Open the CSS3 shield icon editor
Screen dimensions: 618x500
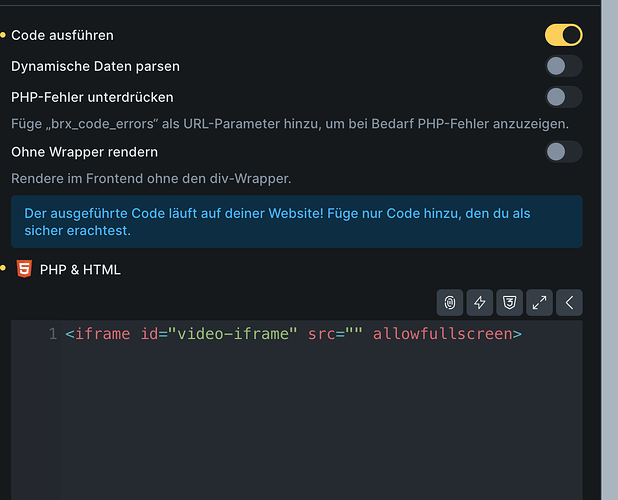[510, 303]
